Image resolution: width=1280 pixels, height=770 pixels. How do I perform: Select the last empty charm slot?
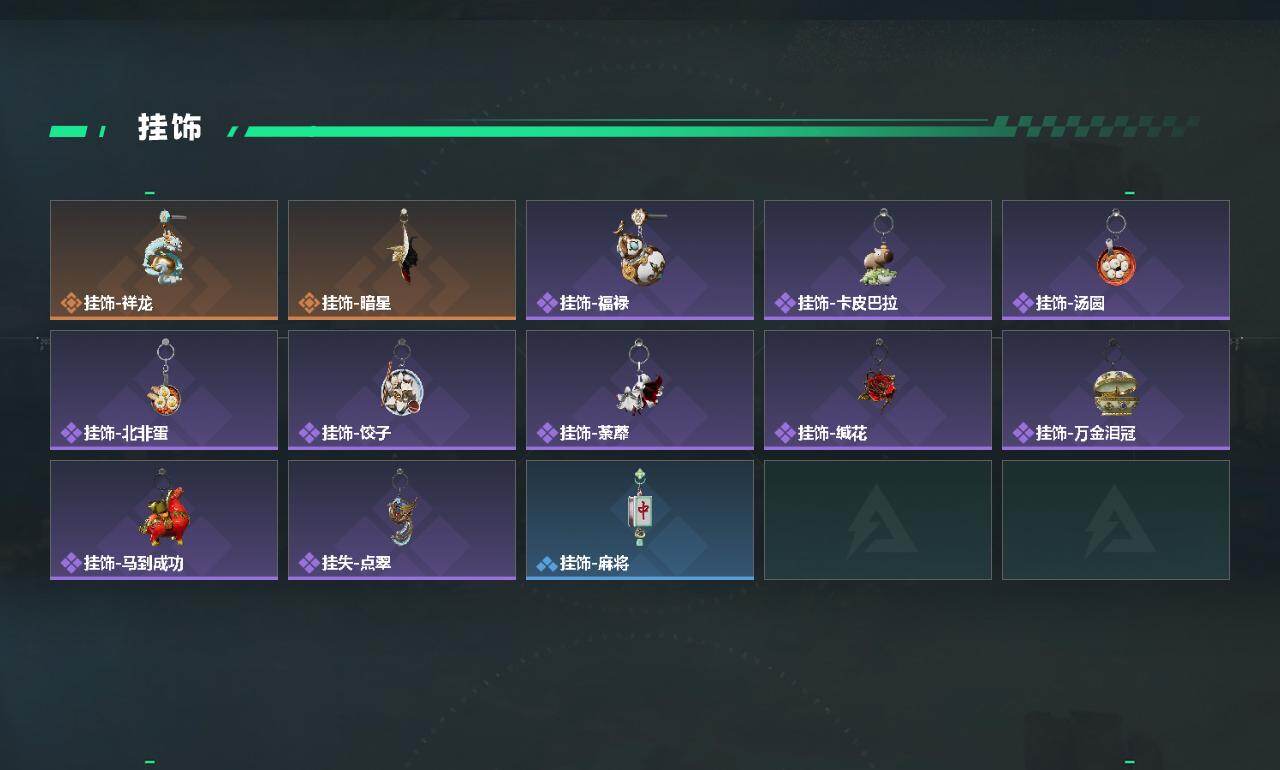click(1116, 520)
